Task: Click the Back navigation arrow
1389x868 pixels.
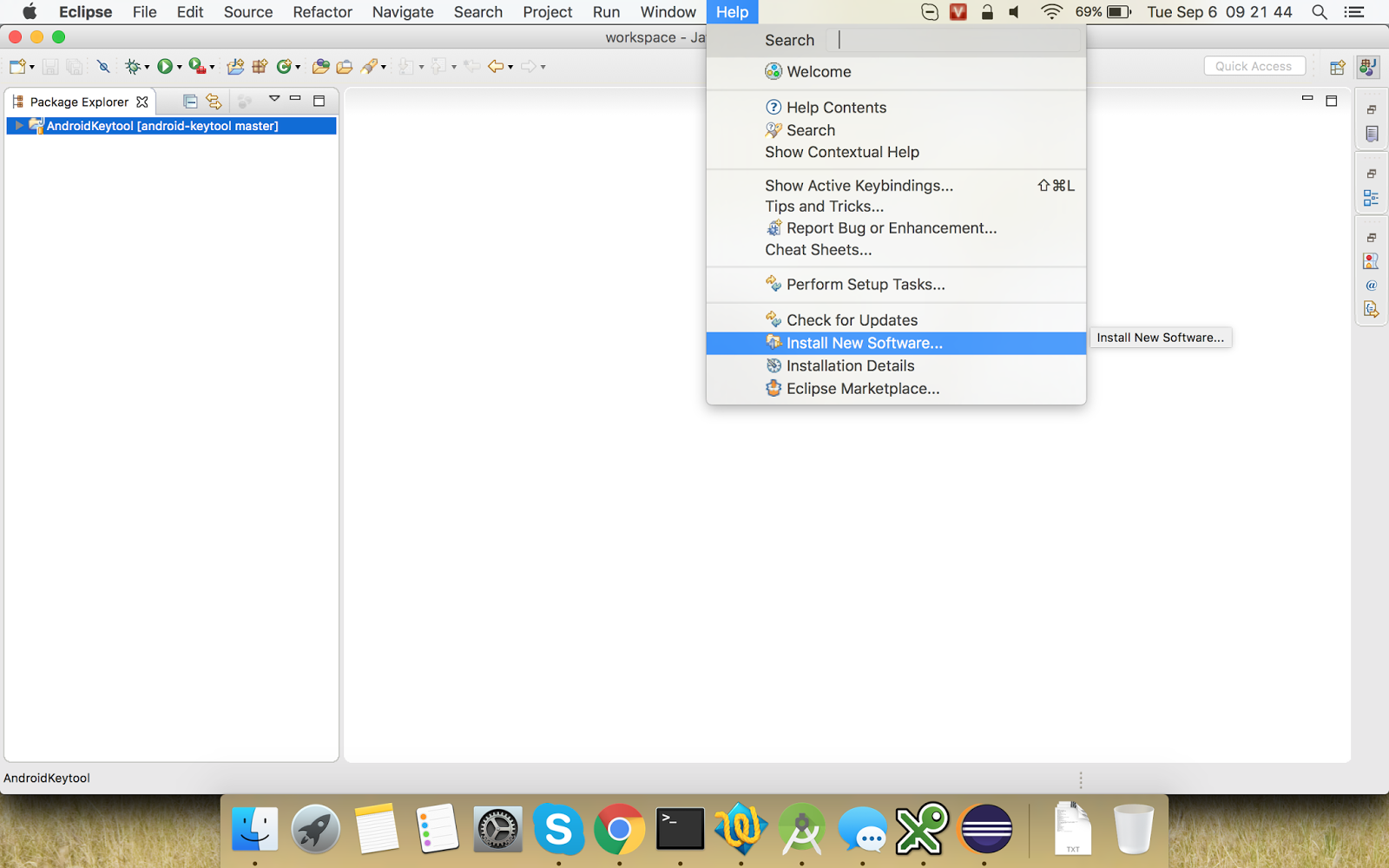Action: point(496,67)
